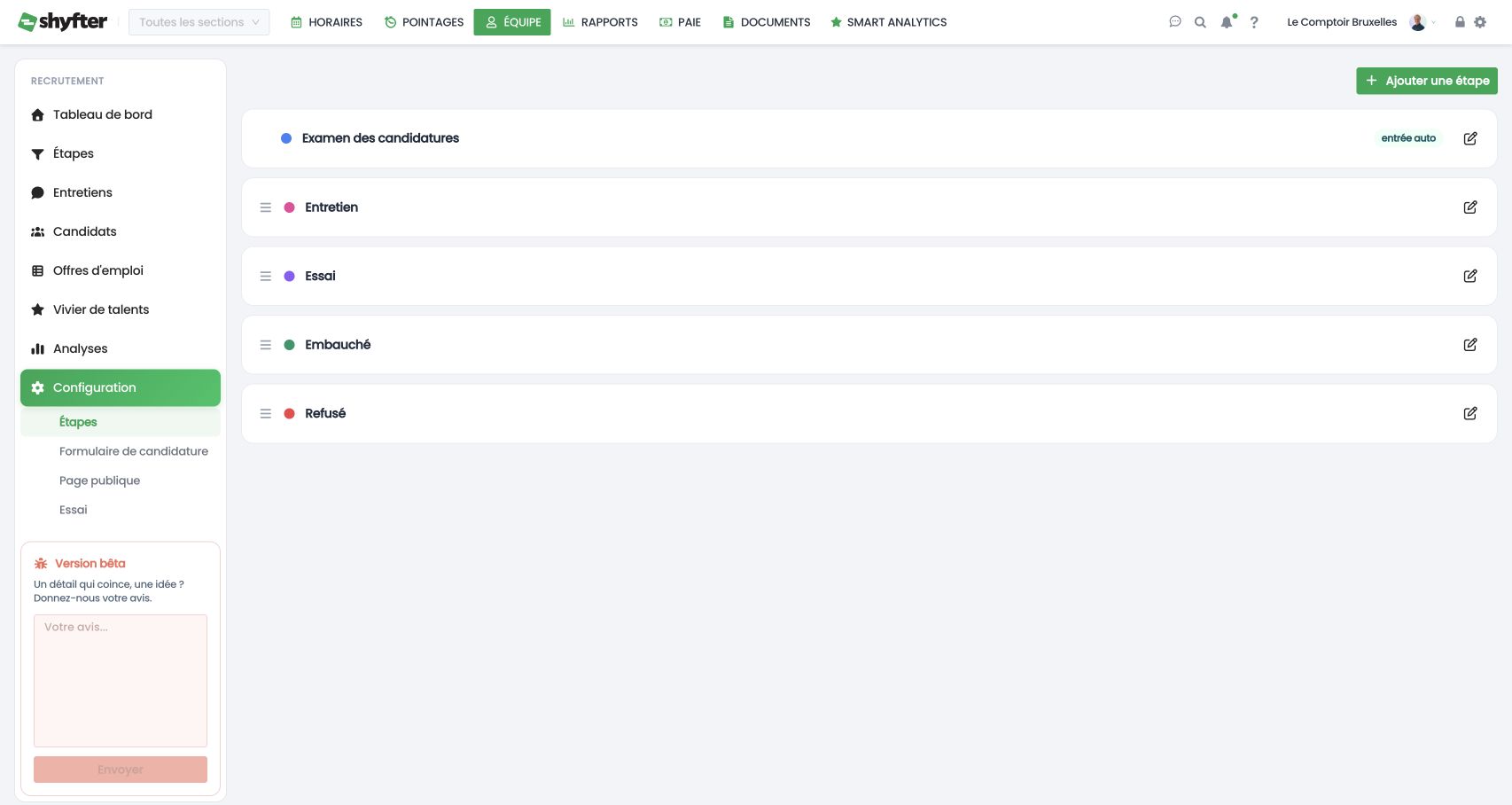1512x805 pixels.
Task: Collapse the Configuration section
Action: point(121,387)
